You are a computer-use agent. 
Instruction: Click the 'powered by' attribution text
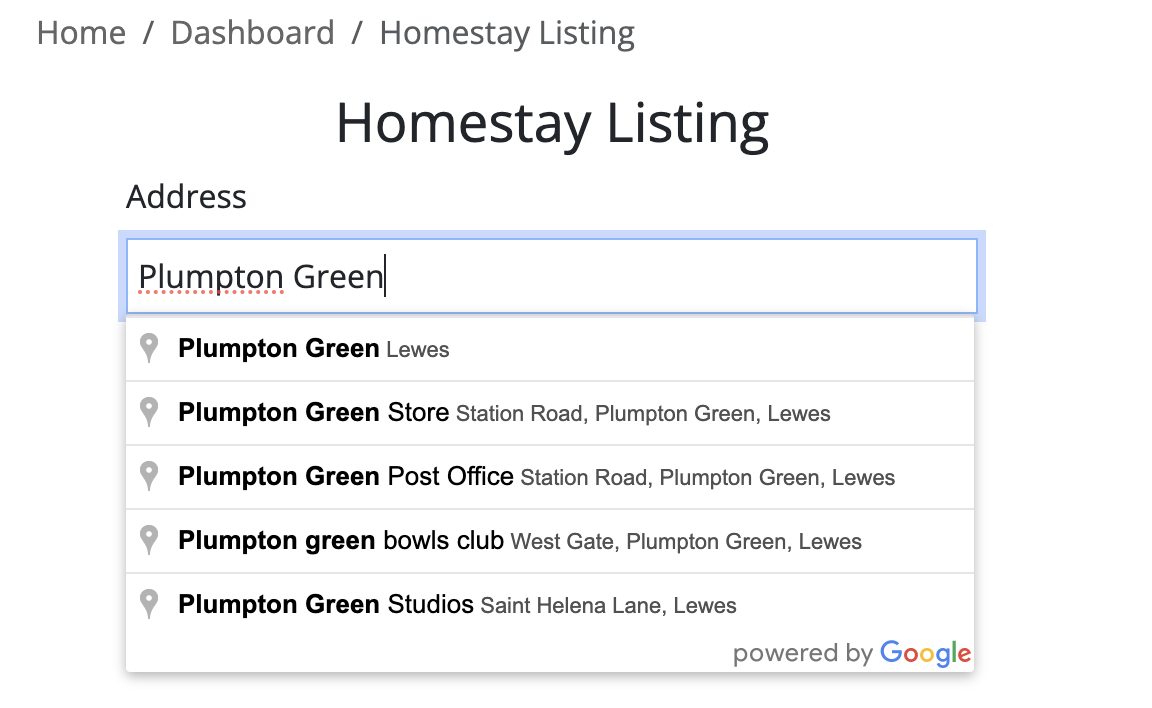[803, 654]
